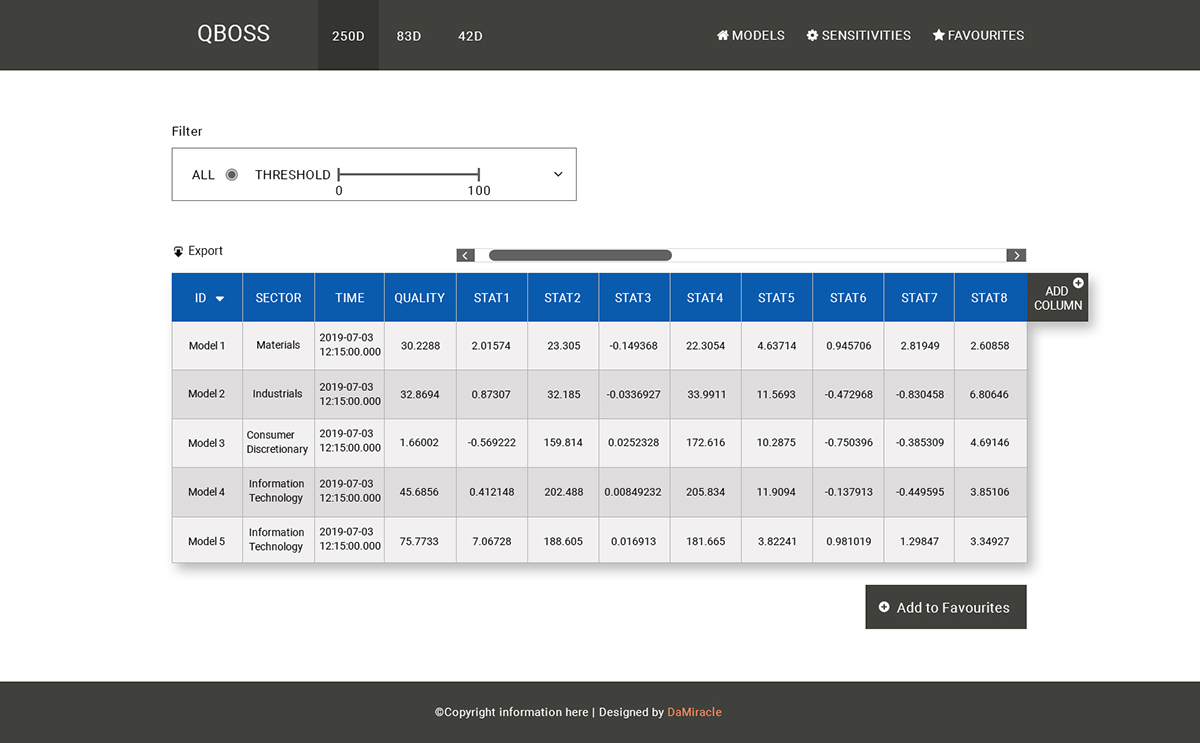Click the plus icon on ADD COLUMN
Screen dimensions: 1200x743
1078,283
